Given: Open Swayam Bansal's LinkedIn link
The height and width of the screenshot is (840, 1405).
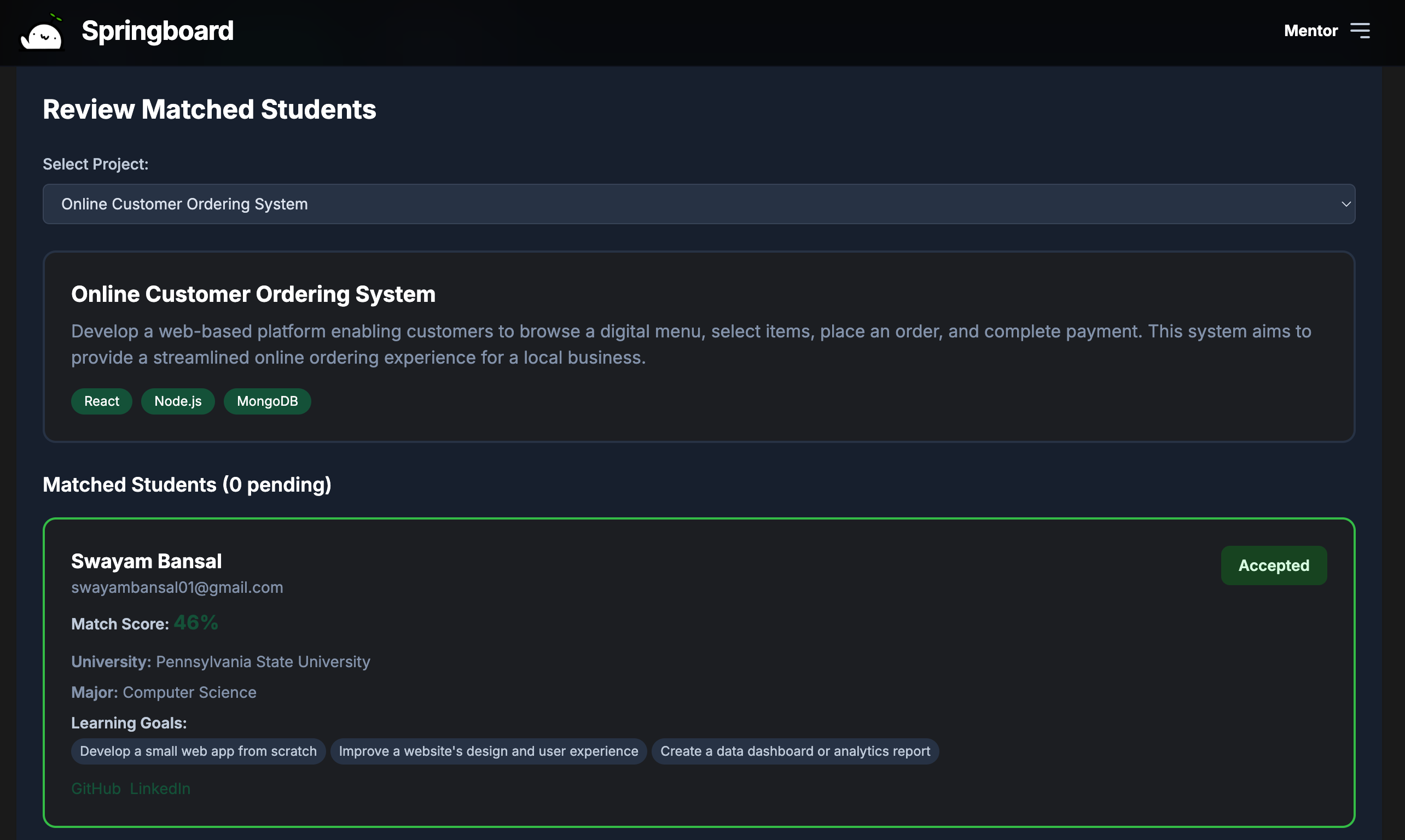Looking at the screenshot, I should (160, 788).
